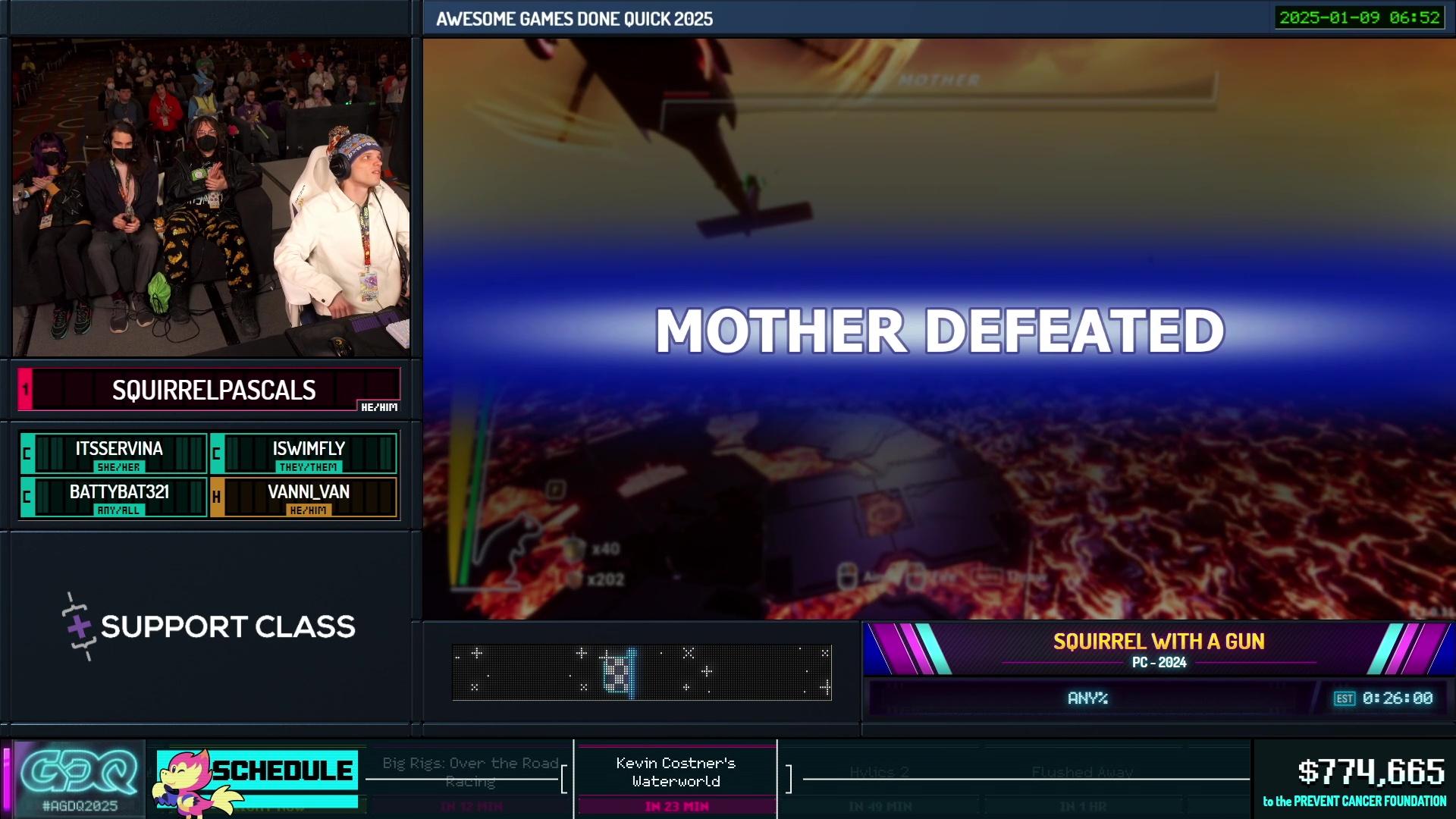The width and height of the screenshot is (1456, 819).
Task: Click the VANNI_VAN host name
Action: 309,491
